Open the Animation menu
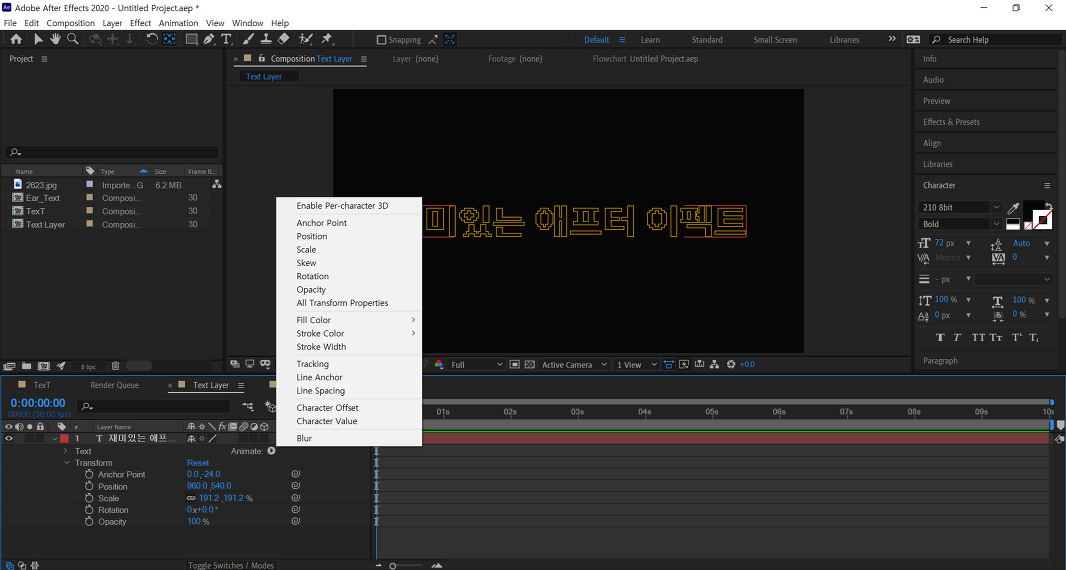The image size is (1066, 570). (178, 23)
